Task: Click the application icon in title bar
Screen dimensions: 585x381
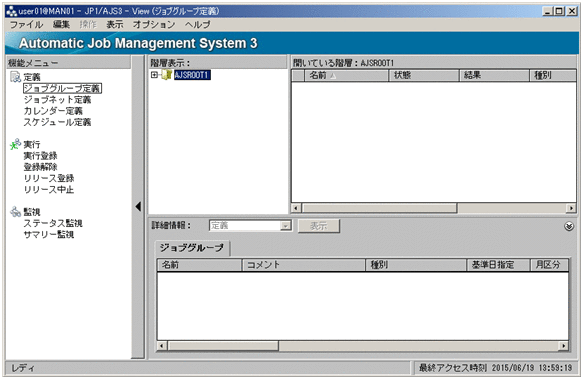Action: click(x=12, y=11)
